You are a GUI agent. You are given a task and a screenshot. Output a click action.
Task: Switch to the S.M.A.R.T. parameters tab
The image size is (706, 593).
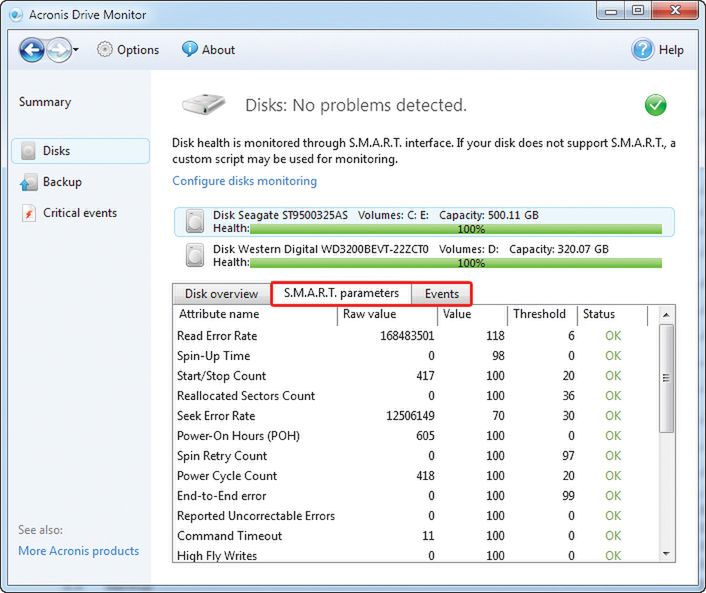point(341,293)
